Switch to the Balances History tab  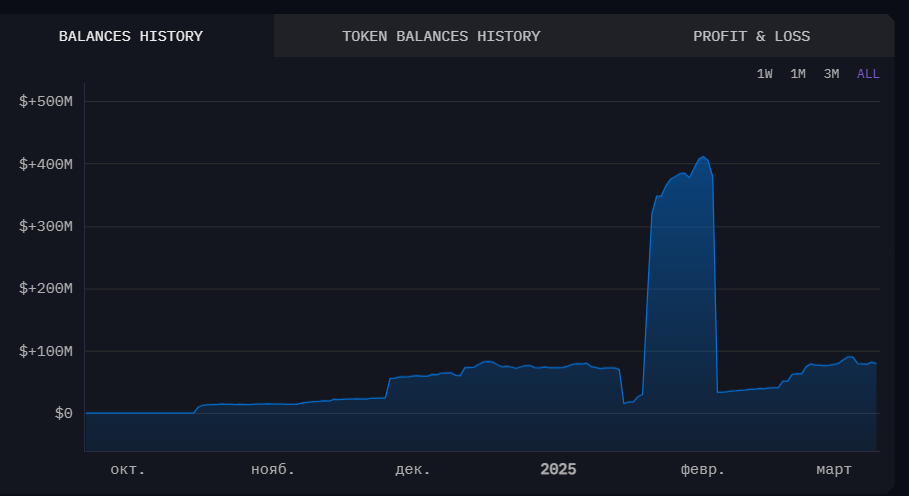click(131, 37)
